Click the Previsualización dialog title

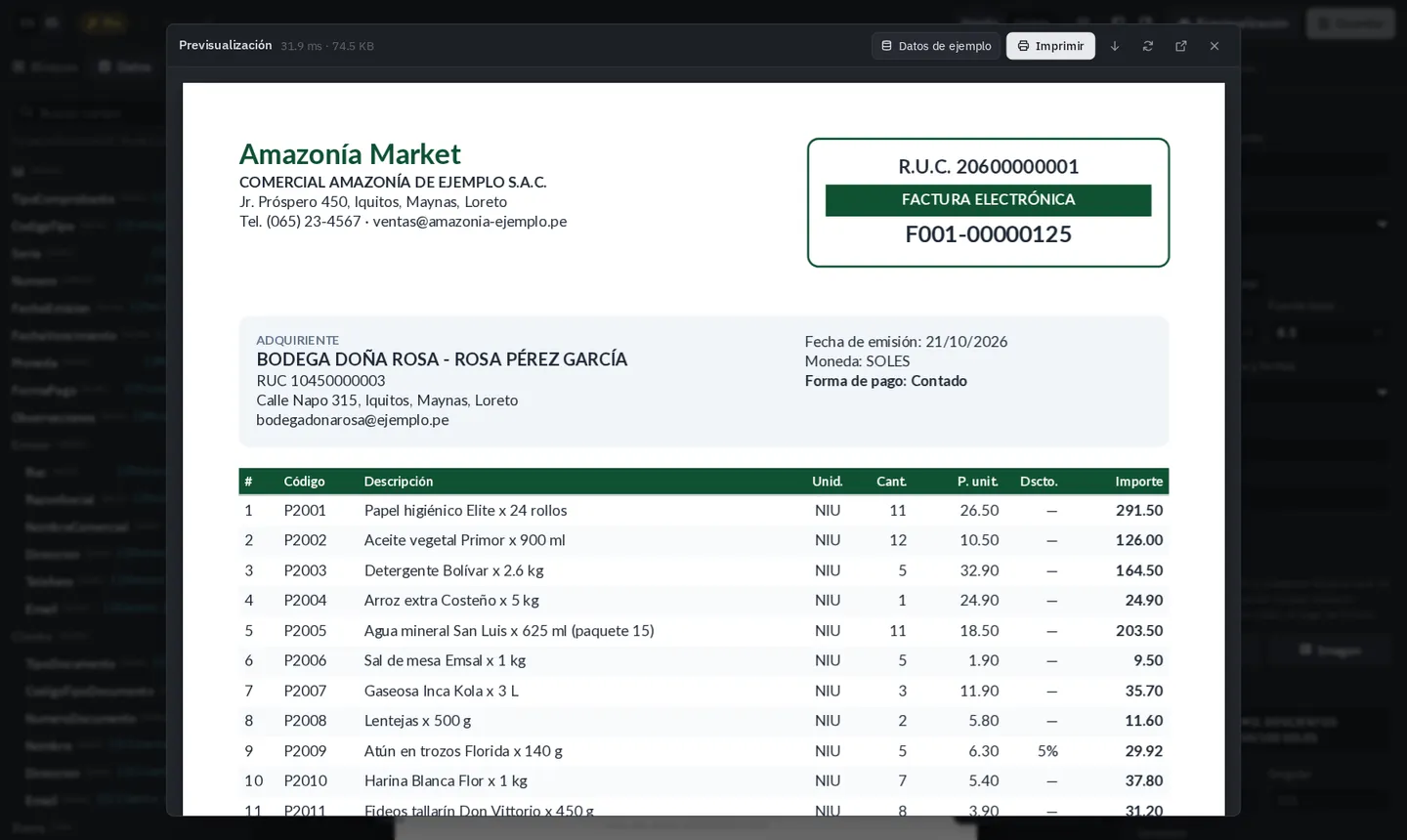(226, 46)
